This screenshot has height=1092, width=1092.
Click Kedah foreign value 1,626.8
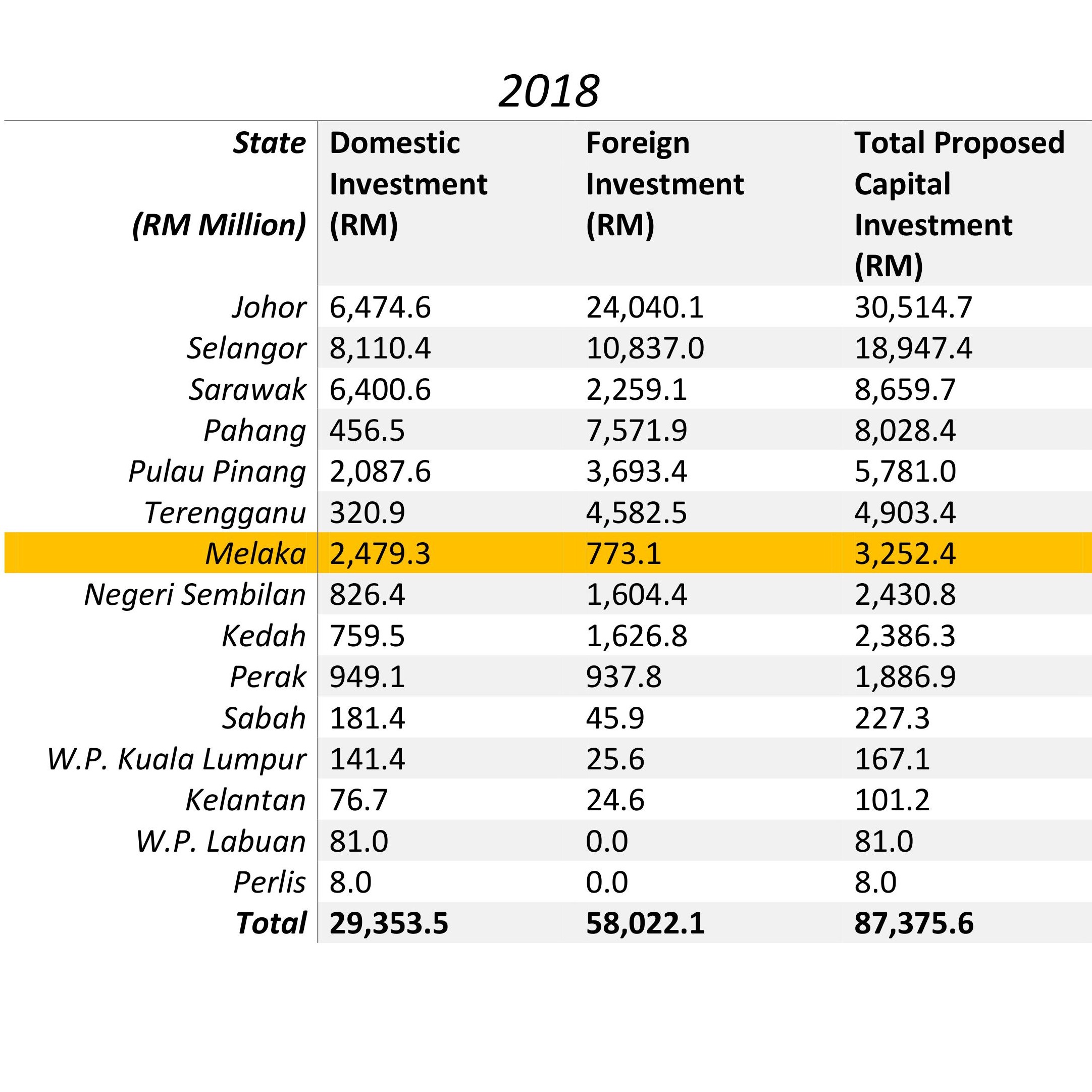(x=637, y=636)
